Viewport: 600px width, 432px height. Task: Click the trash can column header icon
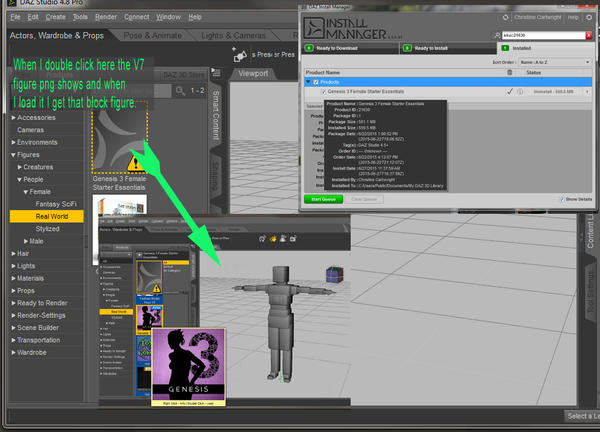tap(509, 72)
